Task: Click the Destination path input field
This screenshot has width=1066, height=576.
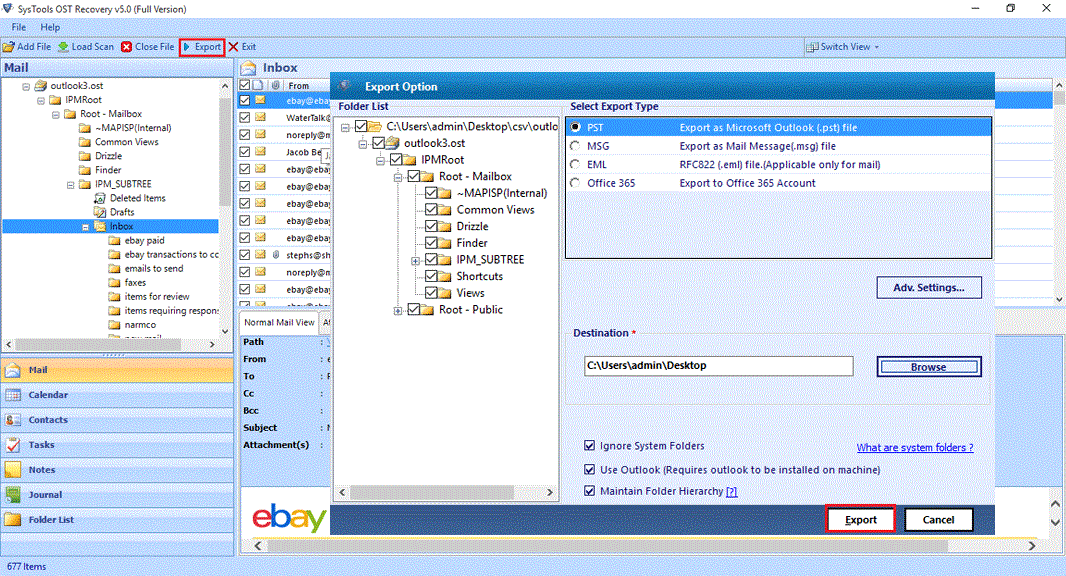Action: (x=718, y=366)
